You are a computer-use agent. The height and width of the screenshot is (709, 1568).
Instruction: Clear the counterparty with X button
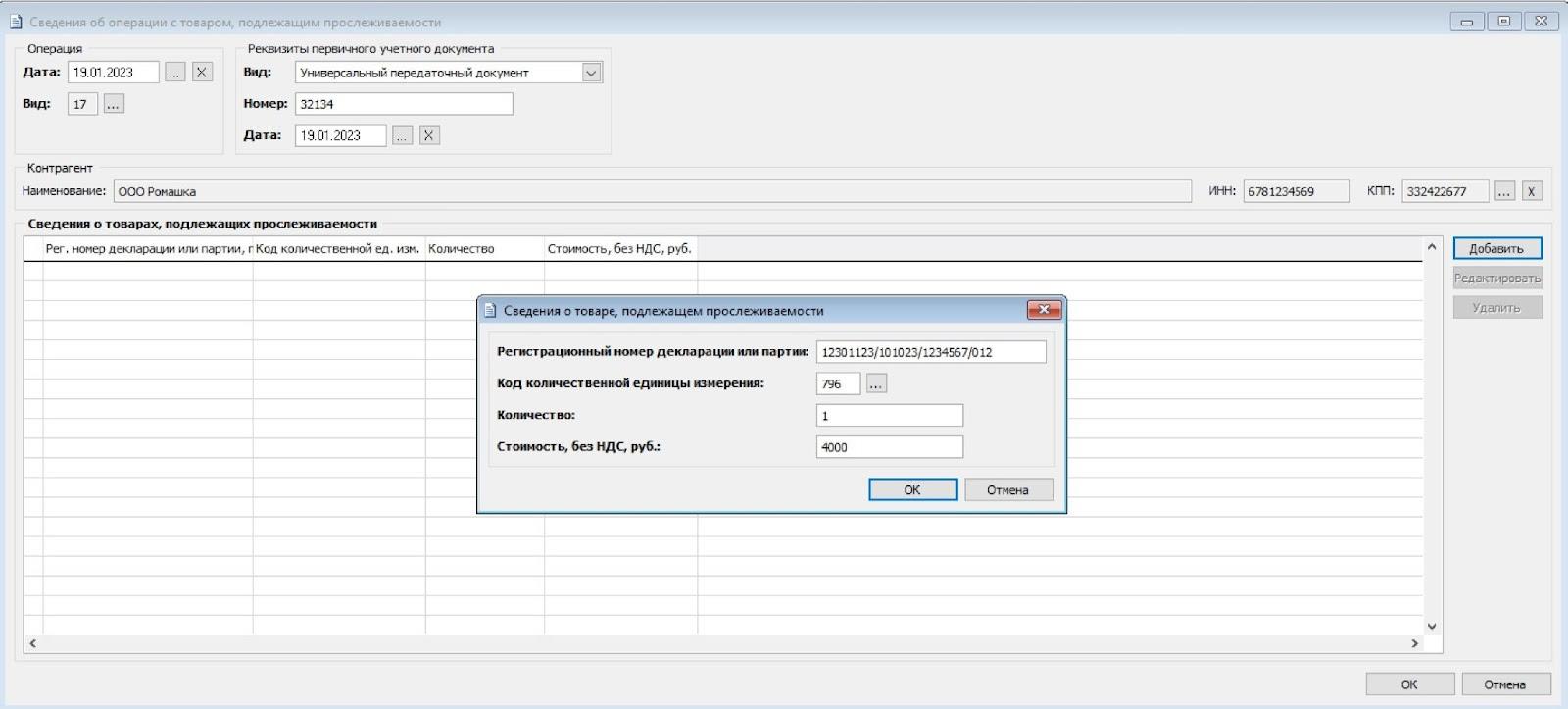pos(1532,191)
